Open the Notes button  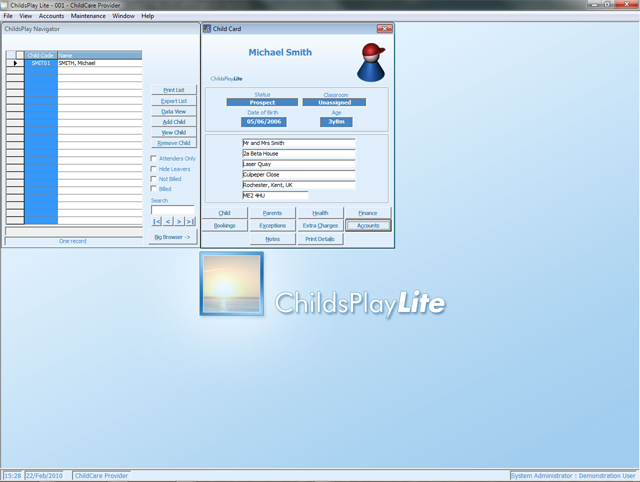point(272,239)
